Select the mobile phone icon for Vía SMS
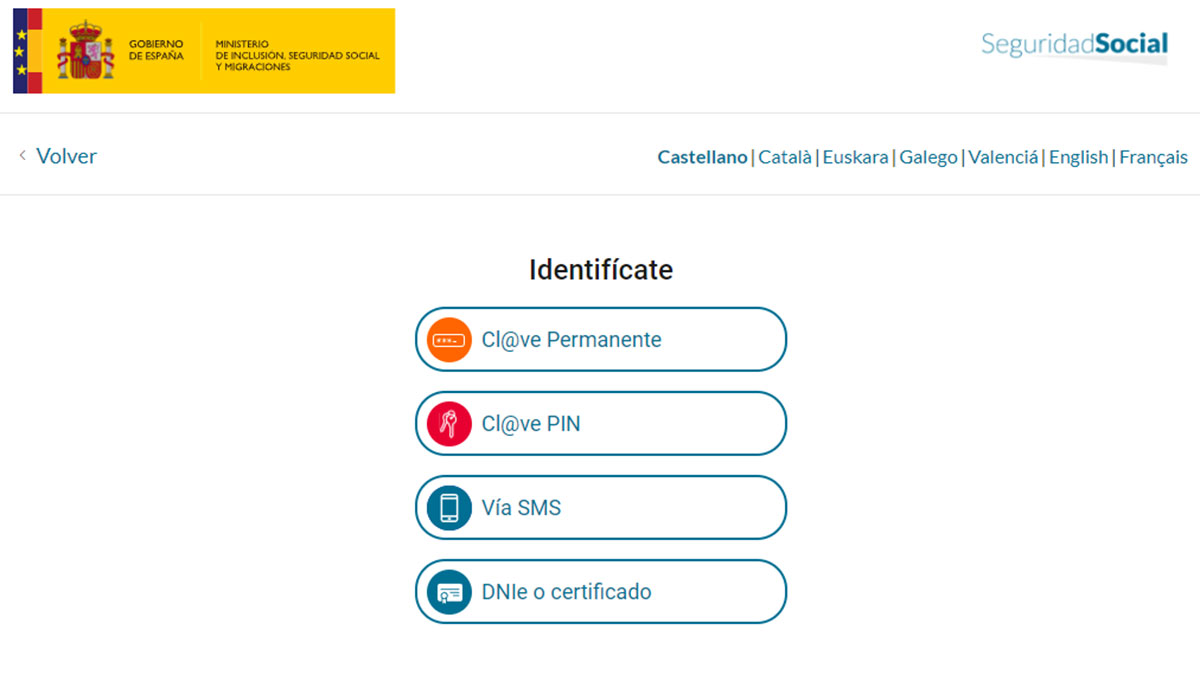 pyautogui.click(x=450, y=507)
